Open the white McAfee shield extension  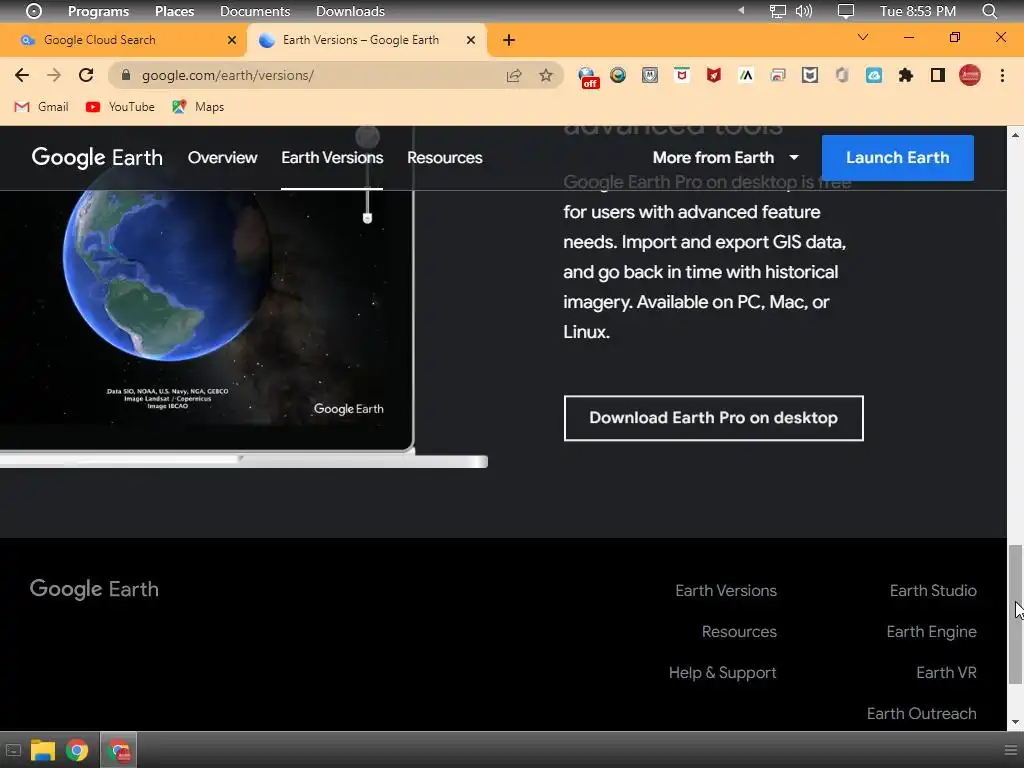coord(682,75)
